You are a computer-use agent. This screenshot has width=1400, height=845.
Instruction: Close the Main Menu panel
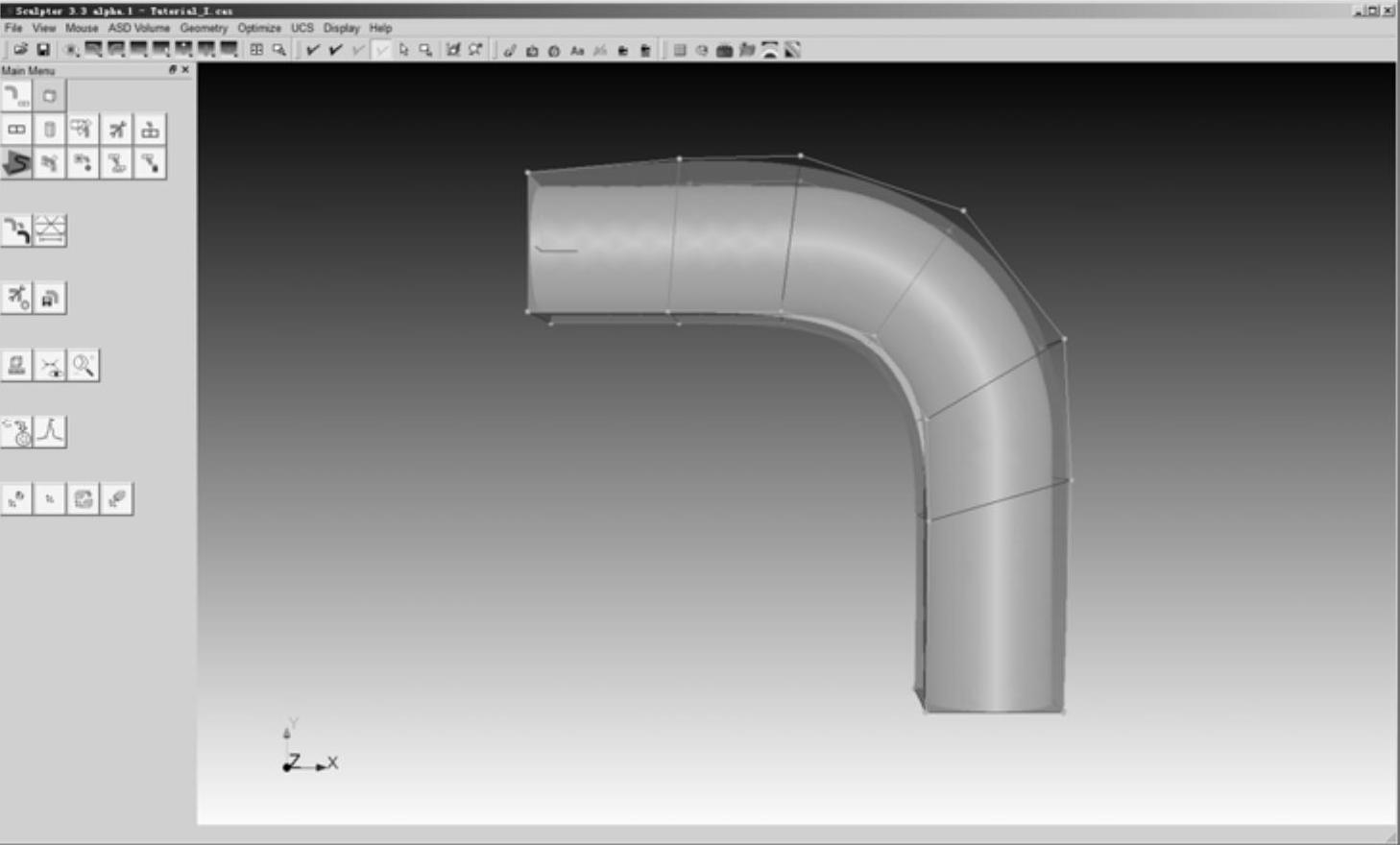click(185, 70)
